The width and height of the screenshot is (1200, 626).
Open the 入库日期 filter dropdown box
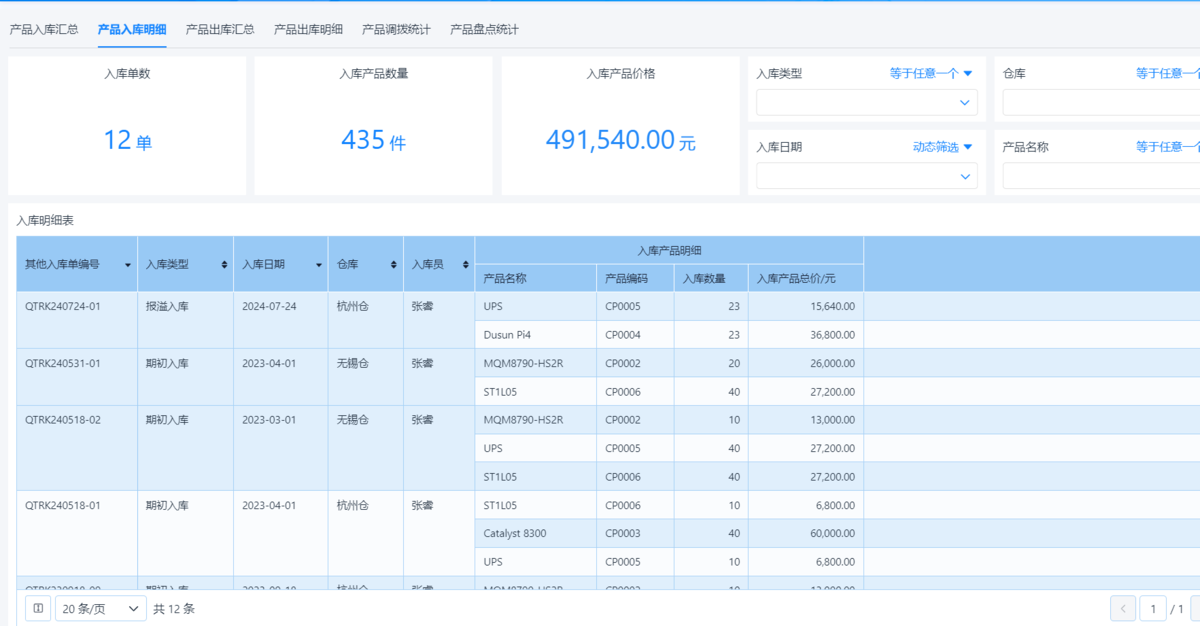[865, 176]
